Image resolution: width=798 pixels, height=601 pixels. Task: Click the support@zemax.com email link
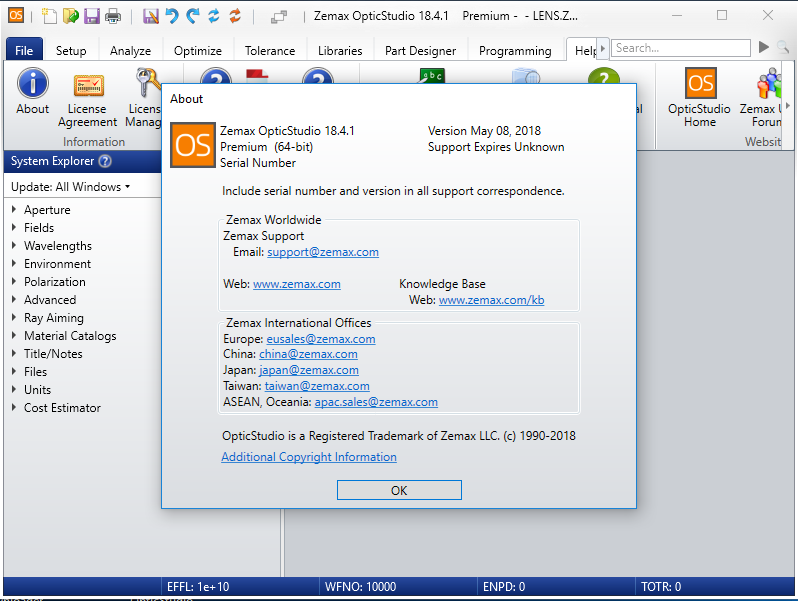click(x=323, y=252)
